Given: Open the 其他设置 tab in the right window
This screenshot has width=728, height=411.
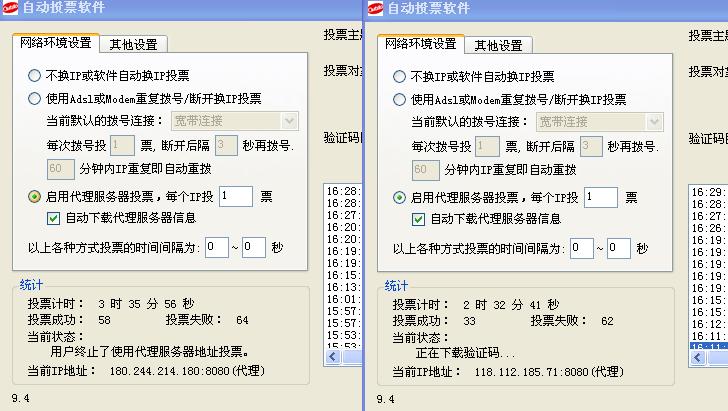Looking at the screenshot, I should (x=498, y=45).
